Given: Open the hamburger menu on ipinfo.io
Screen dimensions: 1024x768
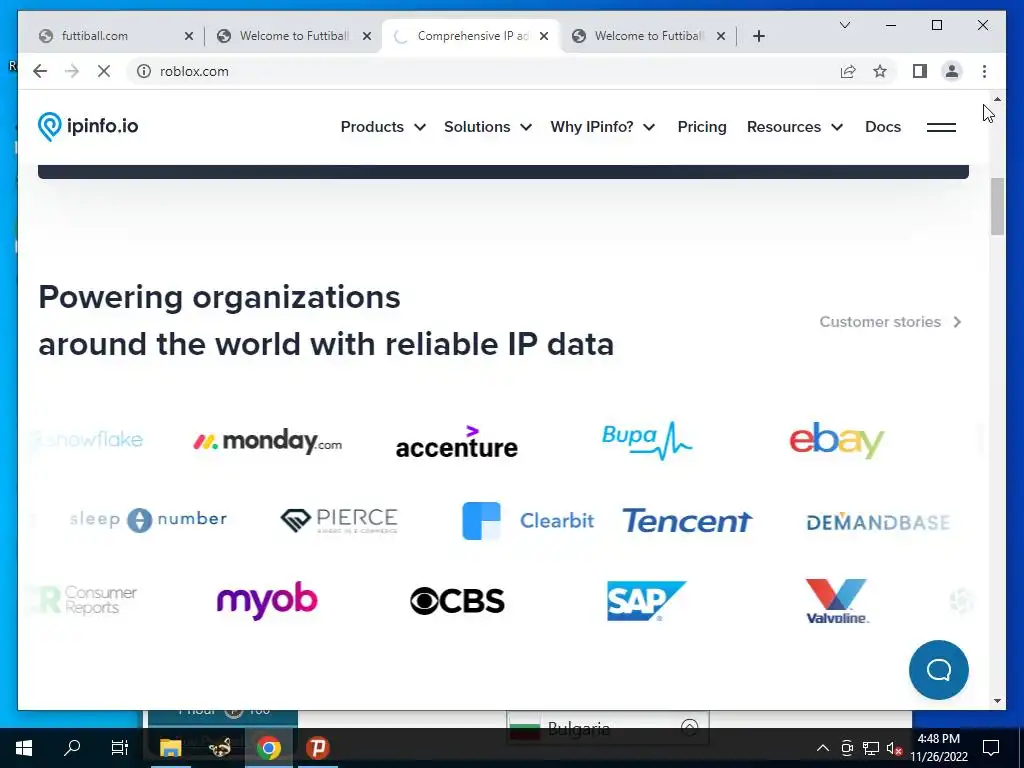Looking at the screenshot, I should tap(941, 127).
